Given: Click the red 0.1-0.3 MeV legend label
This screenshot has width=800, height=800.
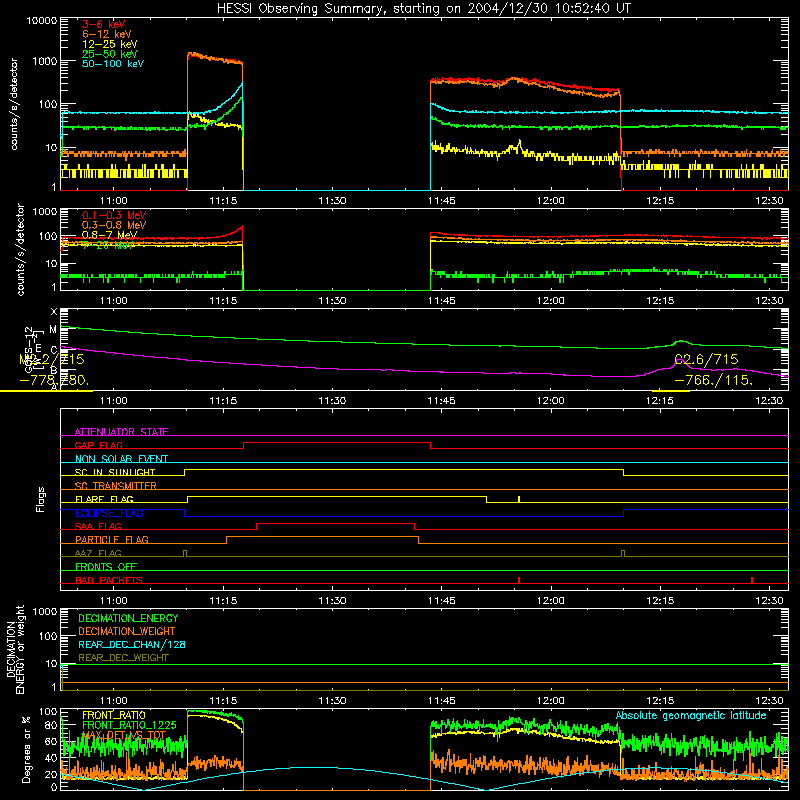Looking at the screenshot, I should [114, 215].
